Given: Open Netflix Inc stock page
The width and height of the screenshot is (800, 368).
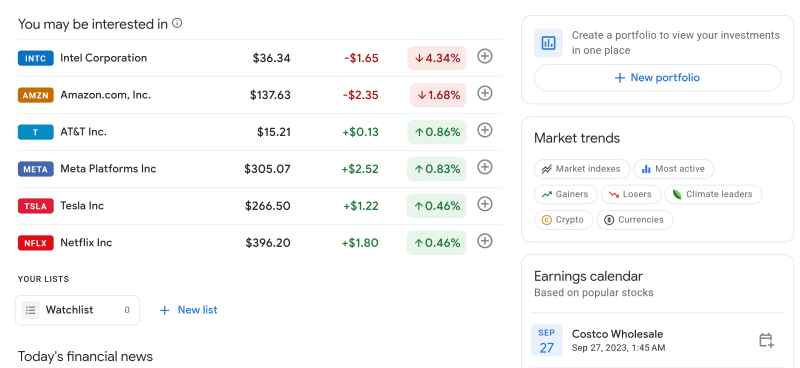Looking at the screenshot, I should 260,243.
